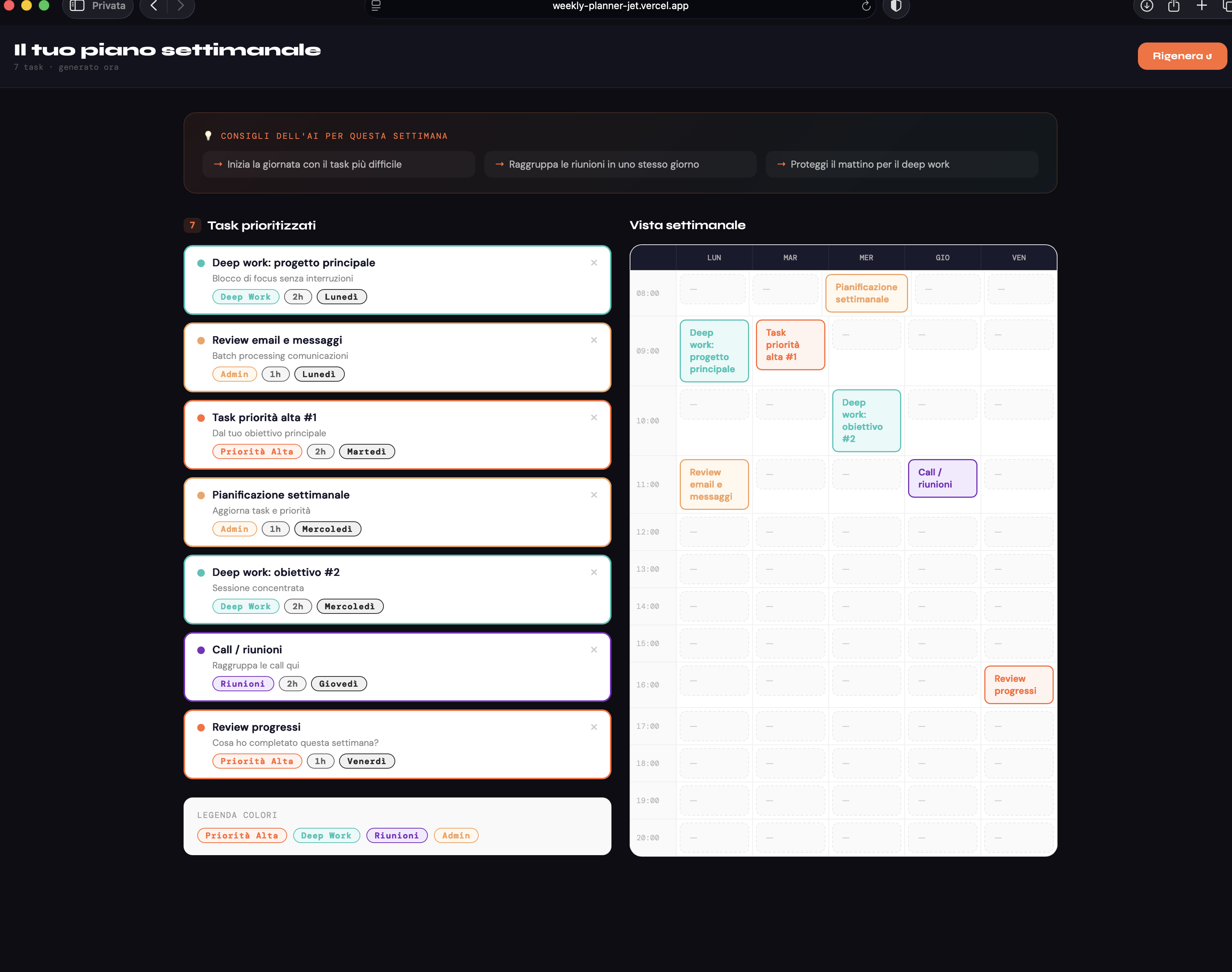Reload the page with refresh icon

(x=866, y=6)
